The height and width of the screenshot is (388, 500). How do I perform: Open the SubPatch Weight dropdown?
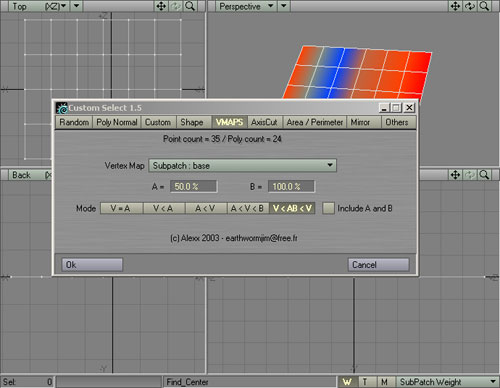coord(447,382)
